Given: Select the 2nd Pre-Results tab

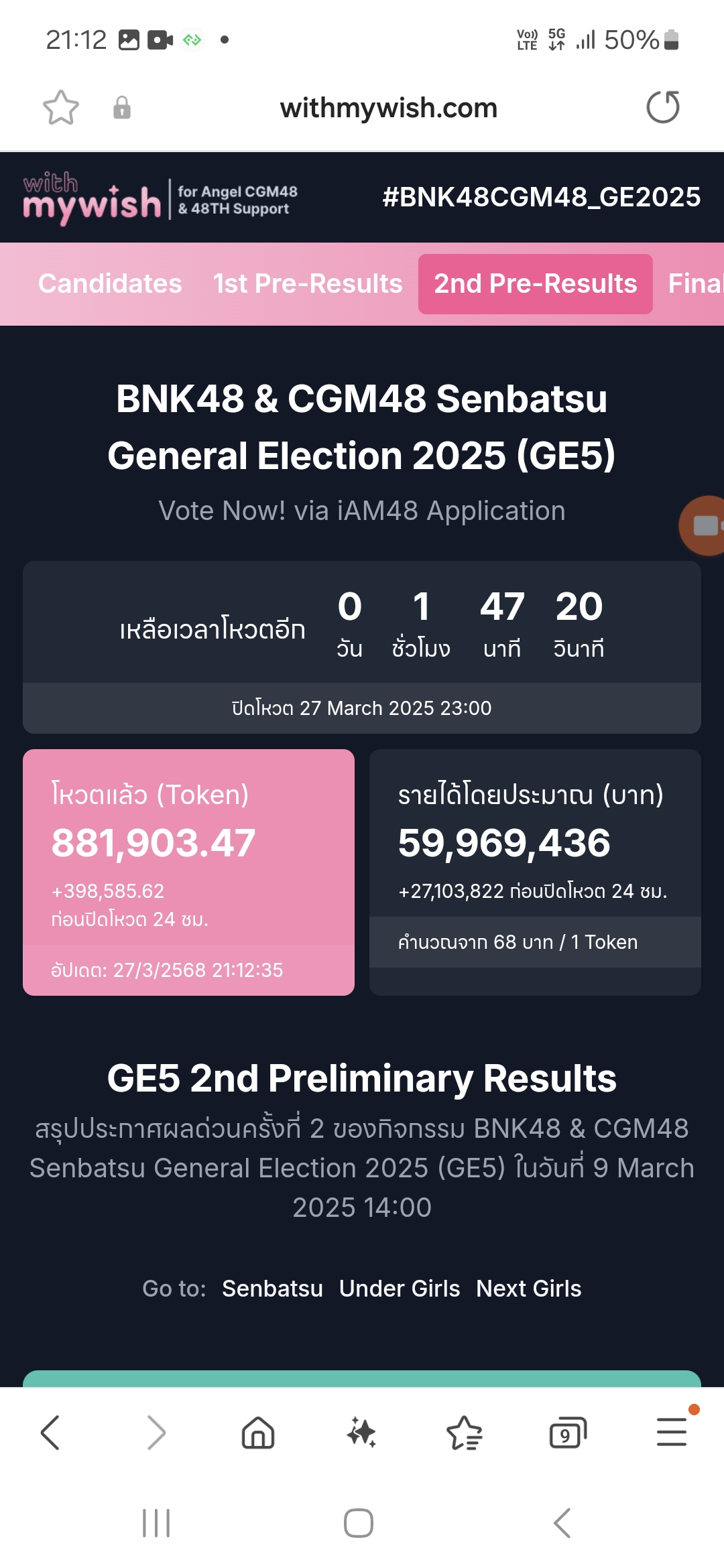Looking at the screenshot, I should tap(535, 283).
